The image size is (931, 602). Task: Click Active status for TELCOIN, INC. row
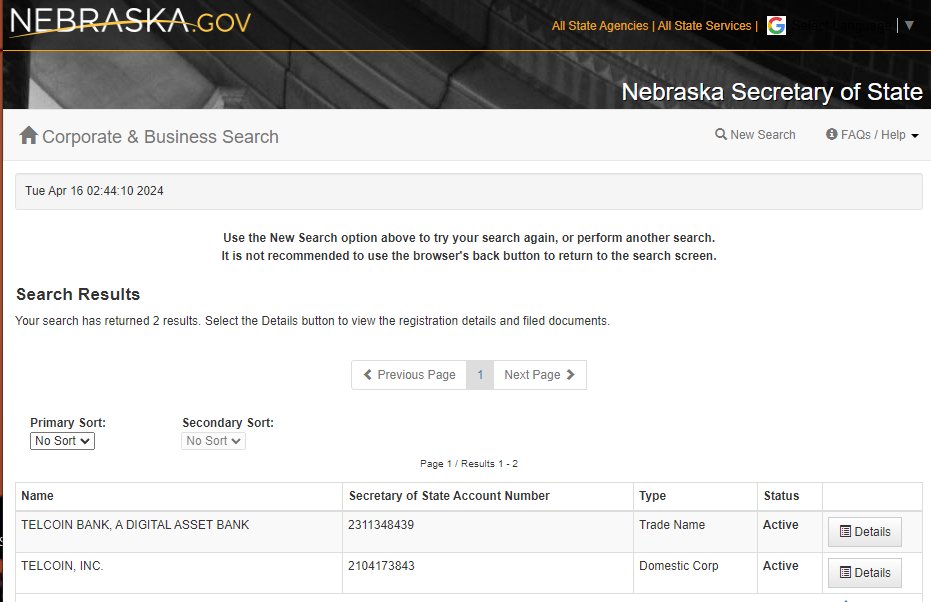(x=781, y=566)
